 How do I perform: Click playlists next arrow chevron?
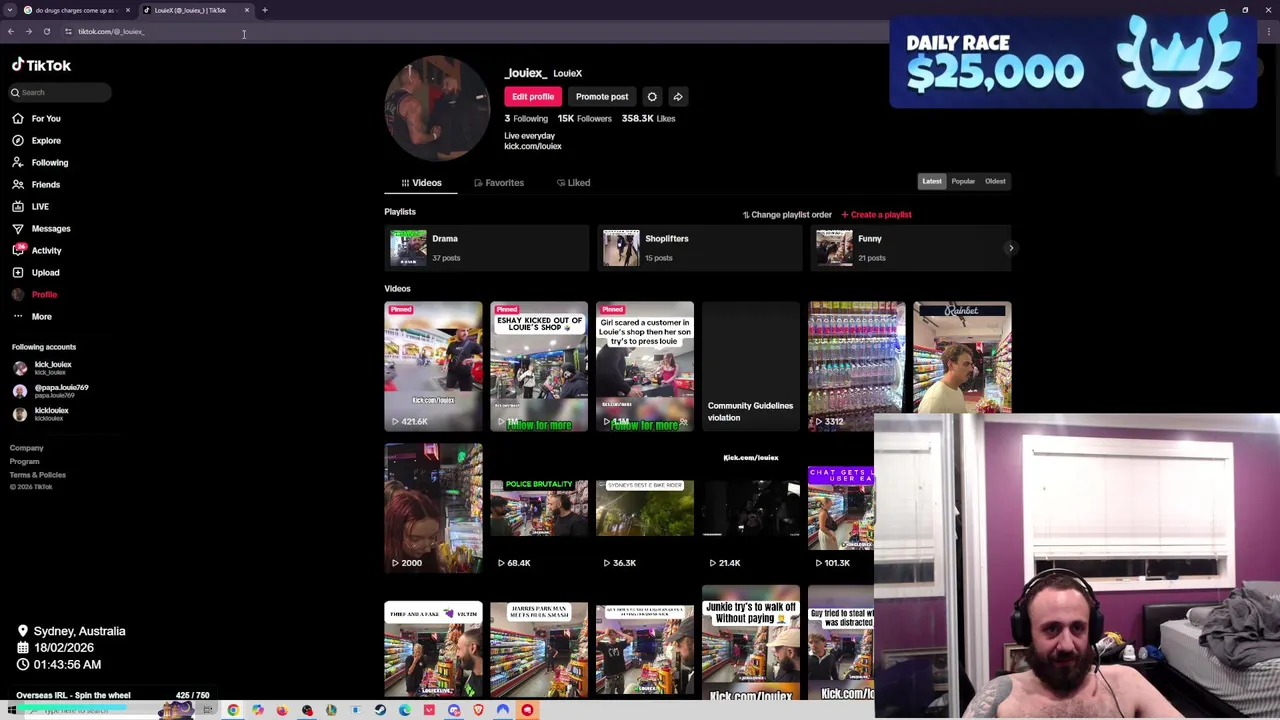[x=1010, y=248]
